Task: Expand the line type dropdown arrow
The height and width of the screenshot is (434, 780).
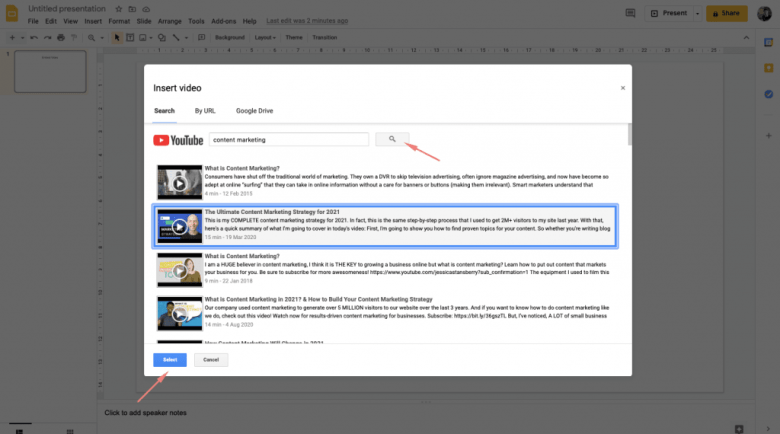Action: click(x=187, y=38)
